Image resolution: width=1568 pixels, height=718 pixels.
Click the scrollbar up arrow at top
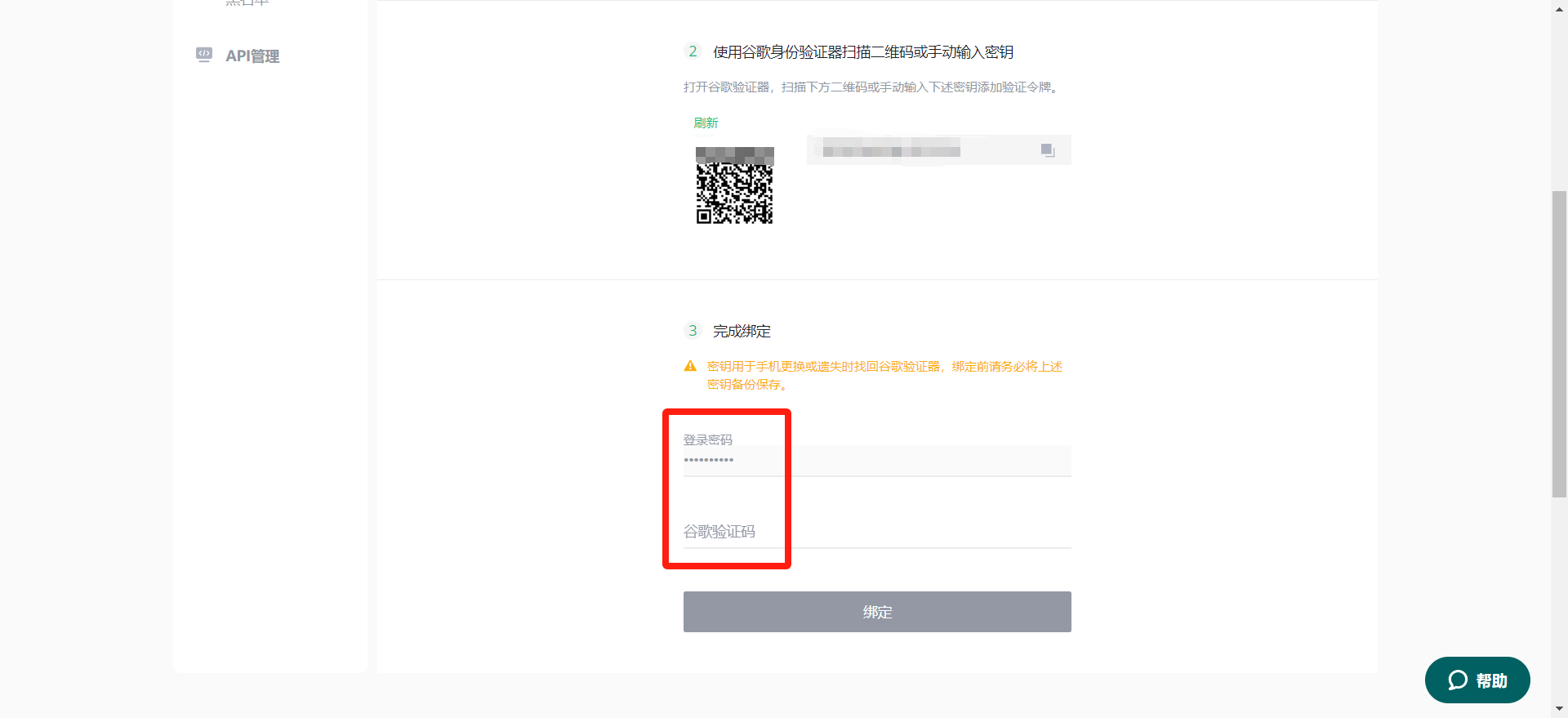1559,7
